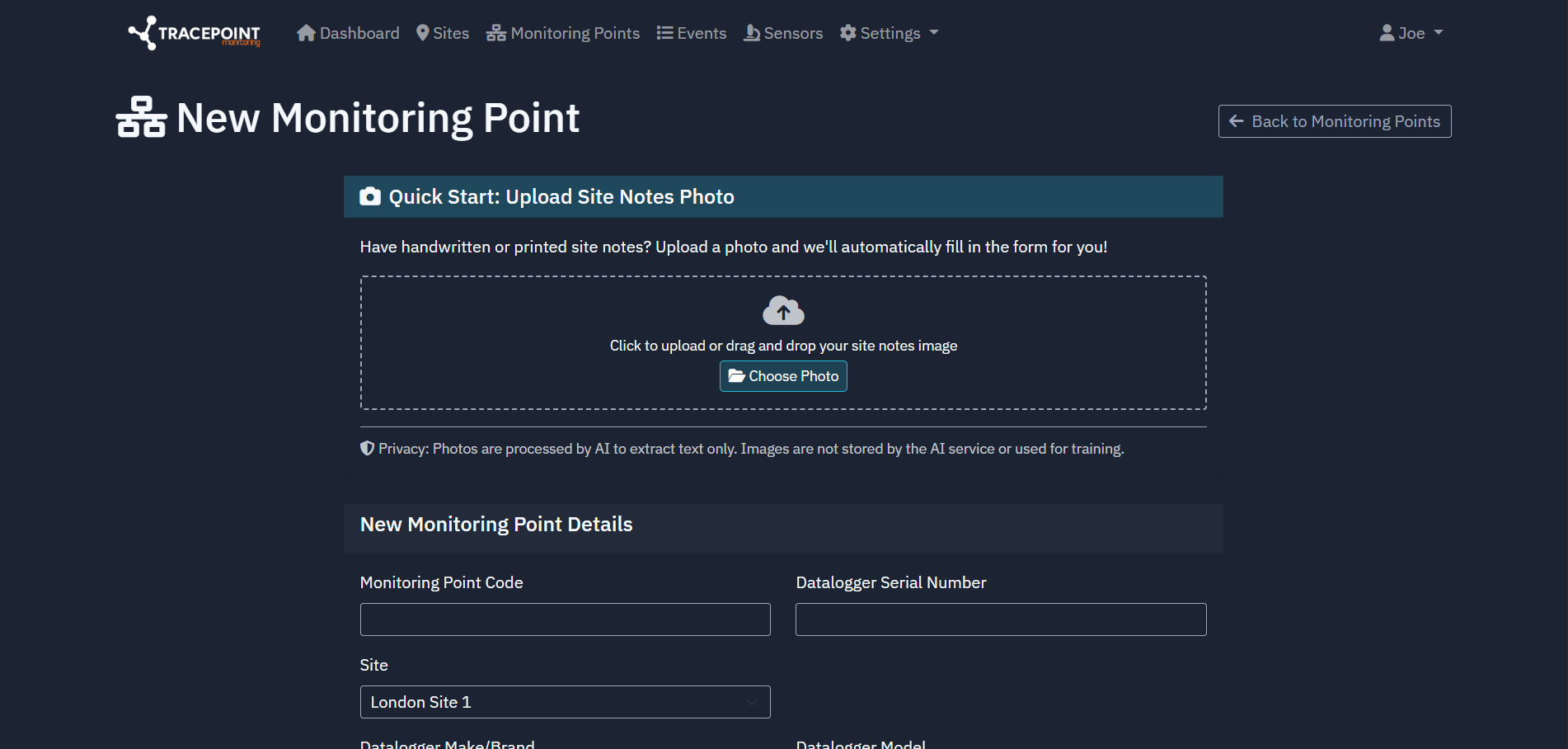Image resolution: width=1568 pixels, height=749 pixels.
Task: Click the Sites location pin icon
Action: pyautogui.click(x=422, y=32)
